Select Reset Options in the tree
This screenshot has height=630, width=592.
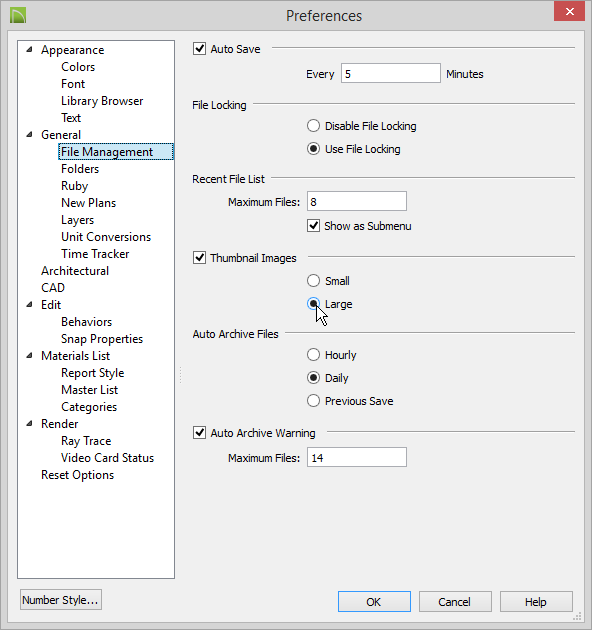(78, 475)
